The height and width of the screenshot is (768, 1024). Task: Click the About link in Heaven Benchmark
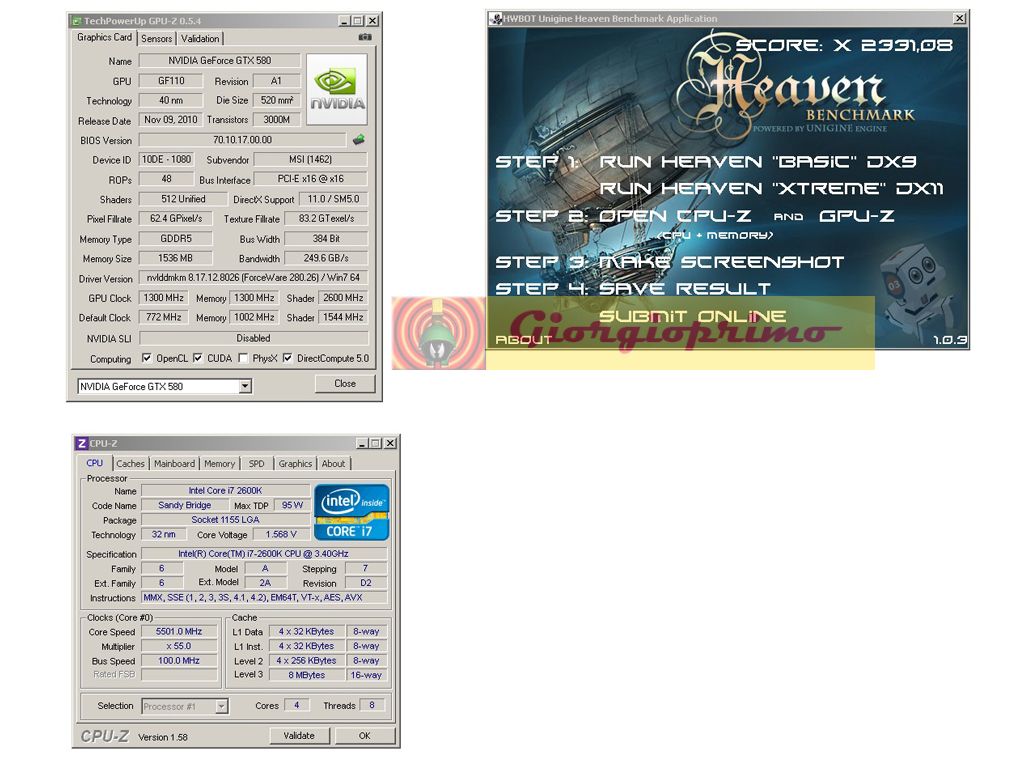pos(524,340)
